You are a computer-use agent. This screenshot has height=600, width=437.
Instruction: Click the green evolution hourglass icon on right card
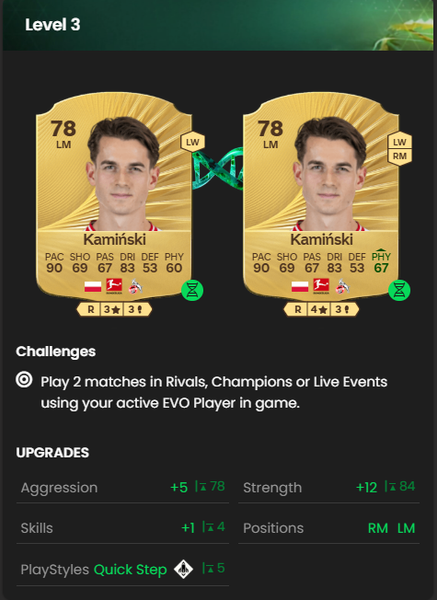[x=399, y=290]
